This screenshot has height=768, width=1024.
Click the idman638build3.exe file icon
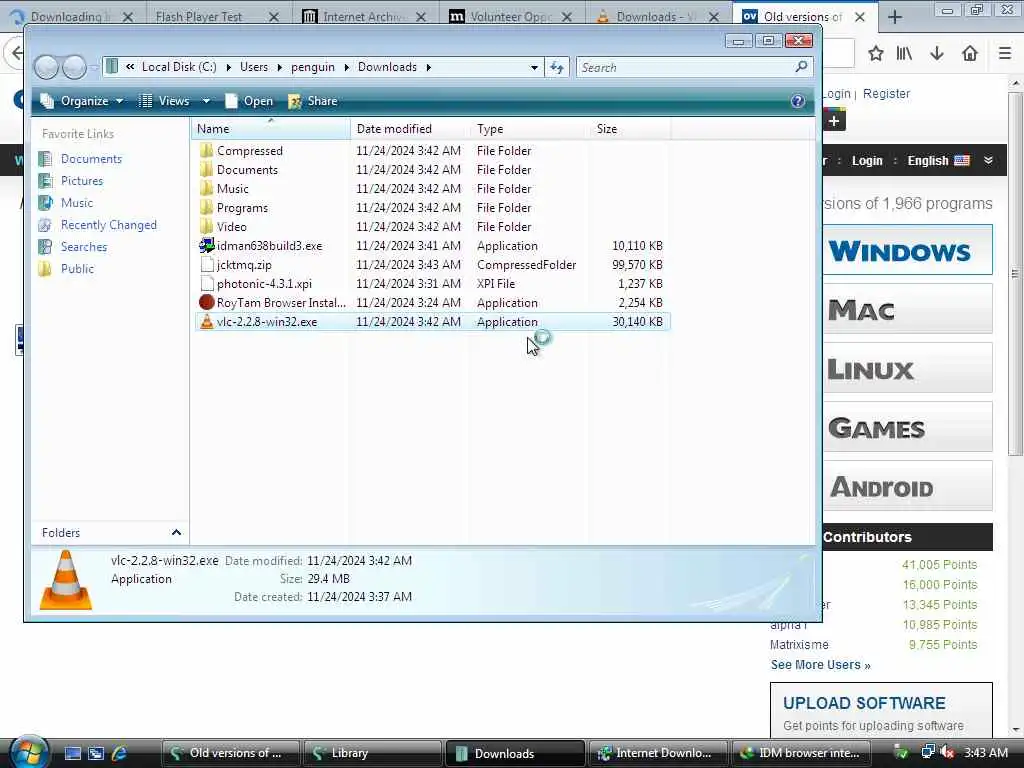click(206, 246)
